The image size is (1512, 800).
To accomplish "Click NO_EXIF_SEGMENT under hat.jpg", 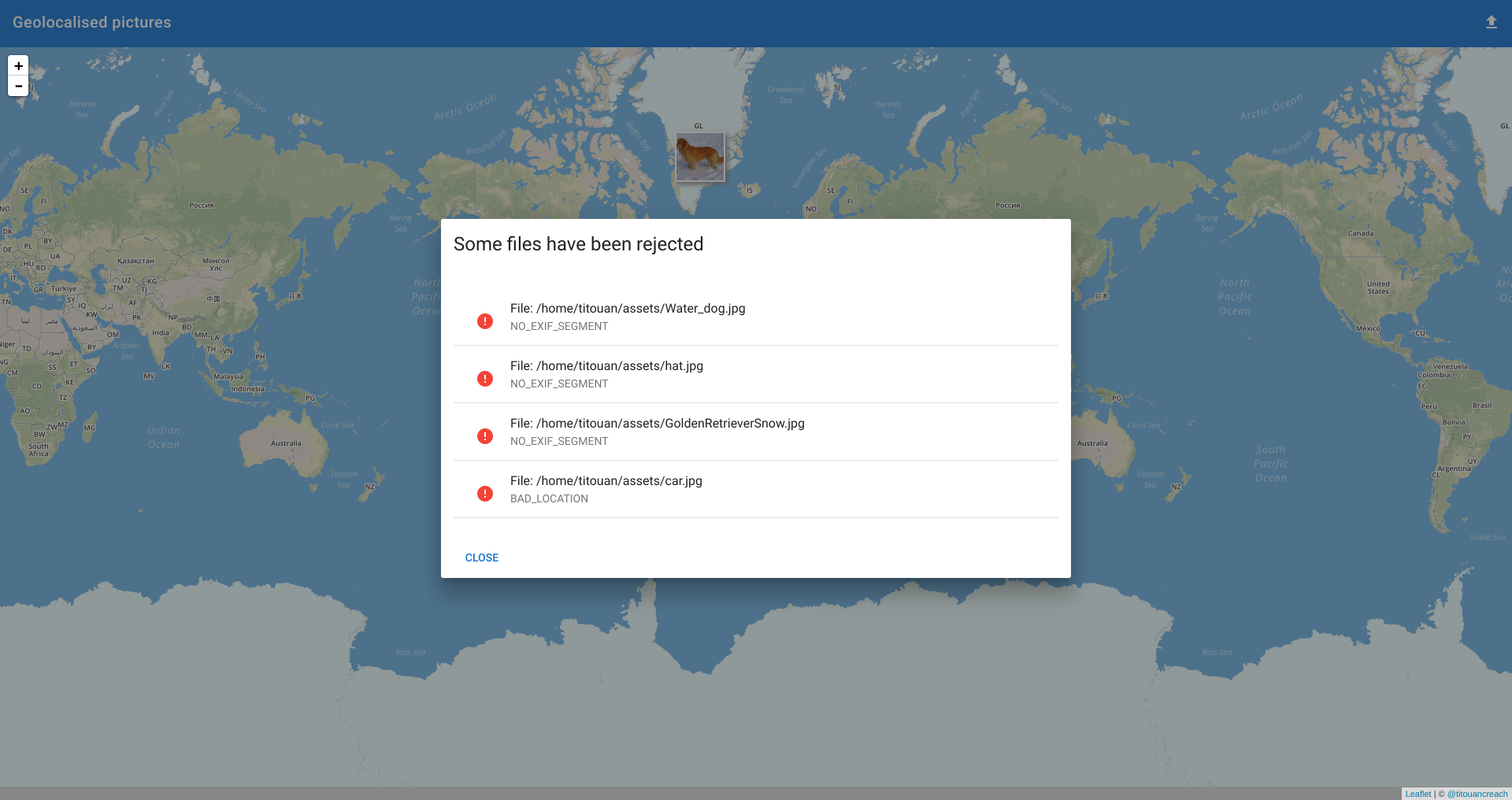I will click(559, 383).
